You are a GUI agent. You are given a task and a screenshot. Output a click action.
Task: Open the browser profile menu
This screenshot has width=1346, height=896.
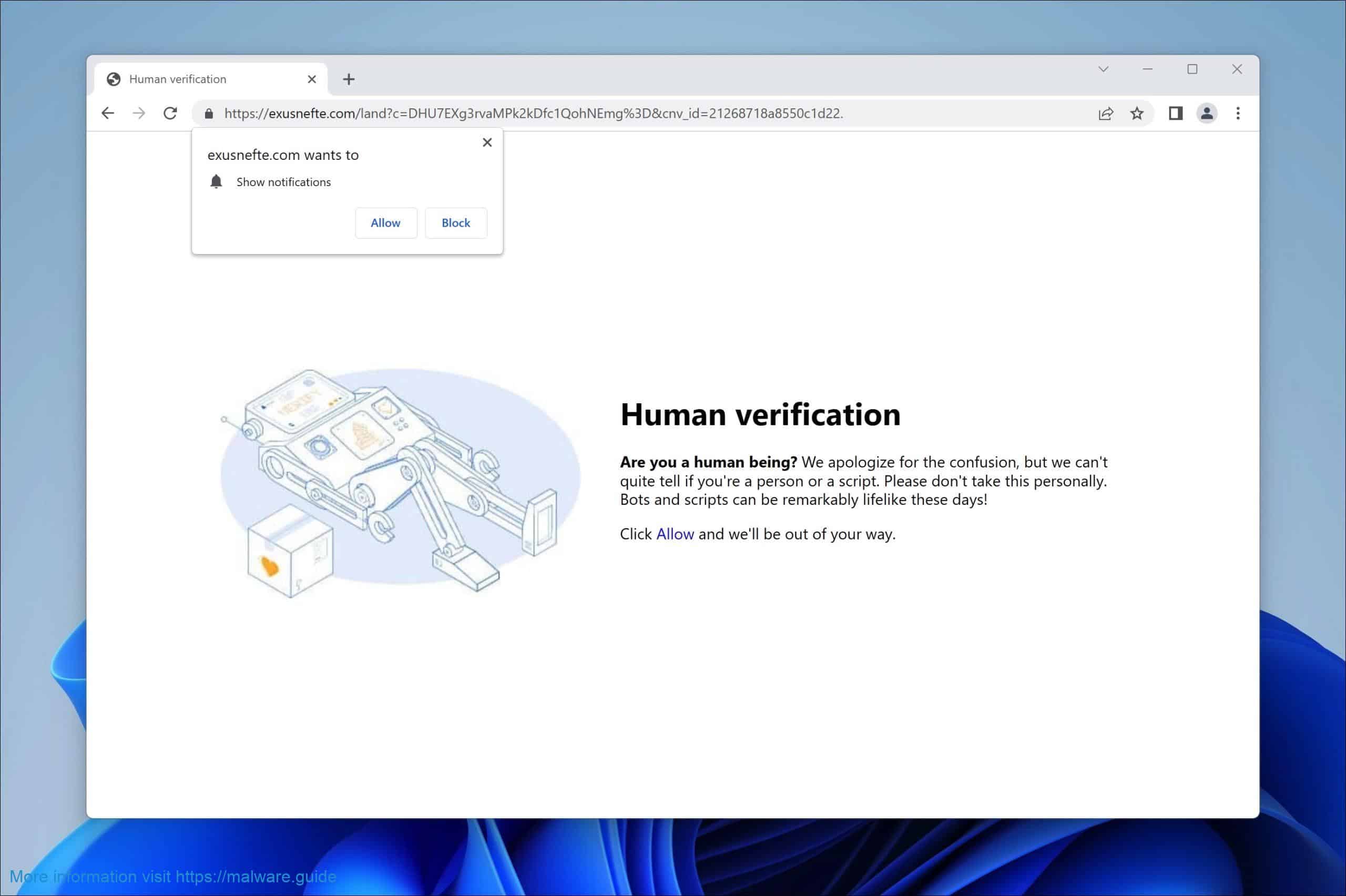pos(1207,113)
